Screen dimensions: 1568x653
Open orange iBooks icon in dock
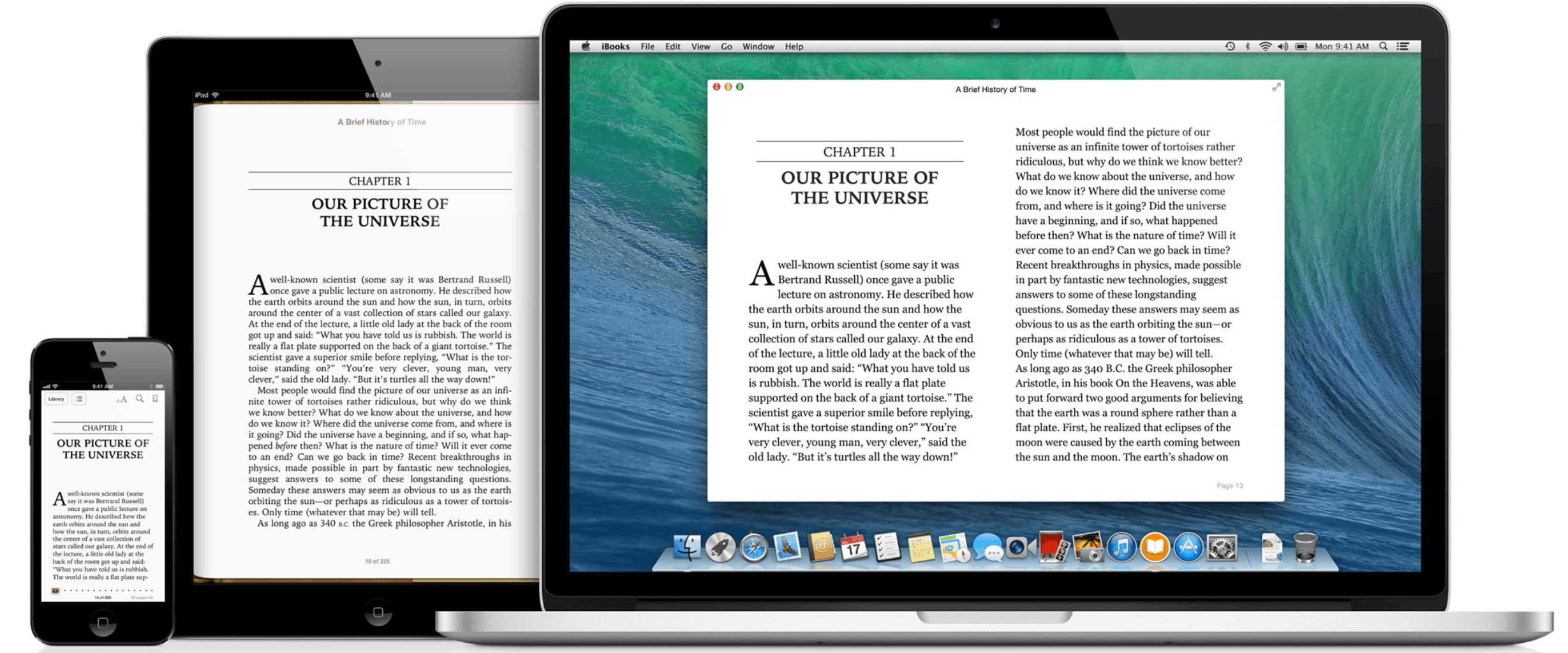[1155, 548]
